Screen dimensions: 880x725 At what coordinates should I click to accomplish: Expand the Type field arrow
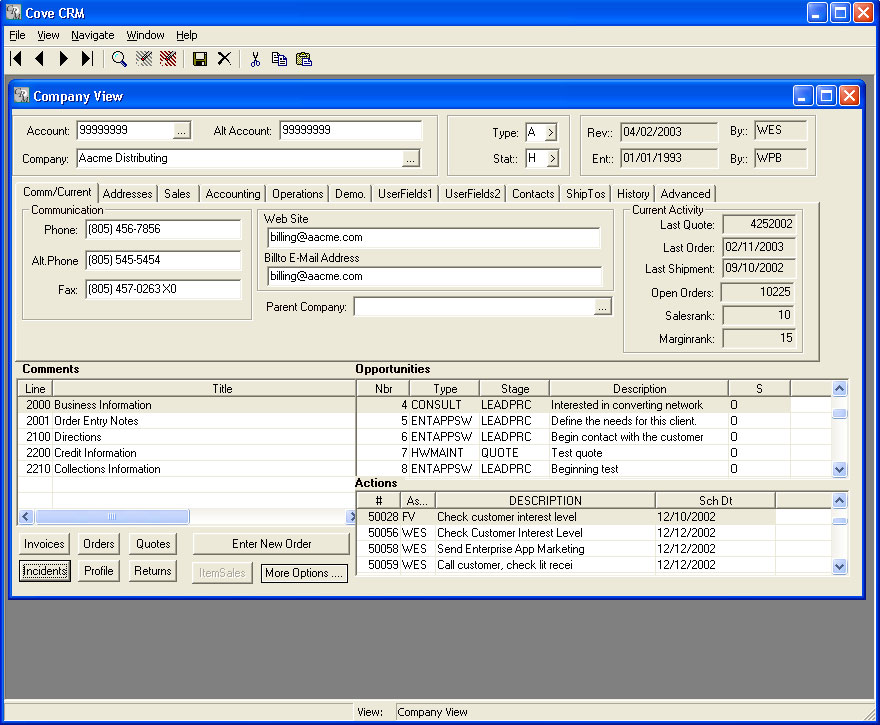[x=551, y=132]
